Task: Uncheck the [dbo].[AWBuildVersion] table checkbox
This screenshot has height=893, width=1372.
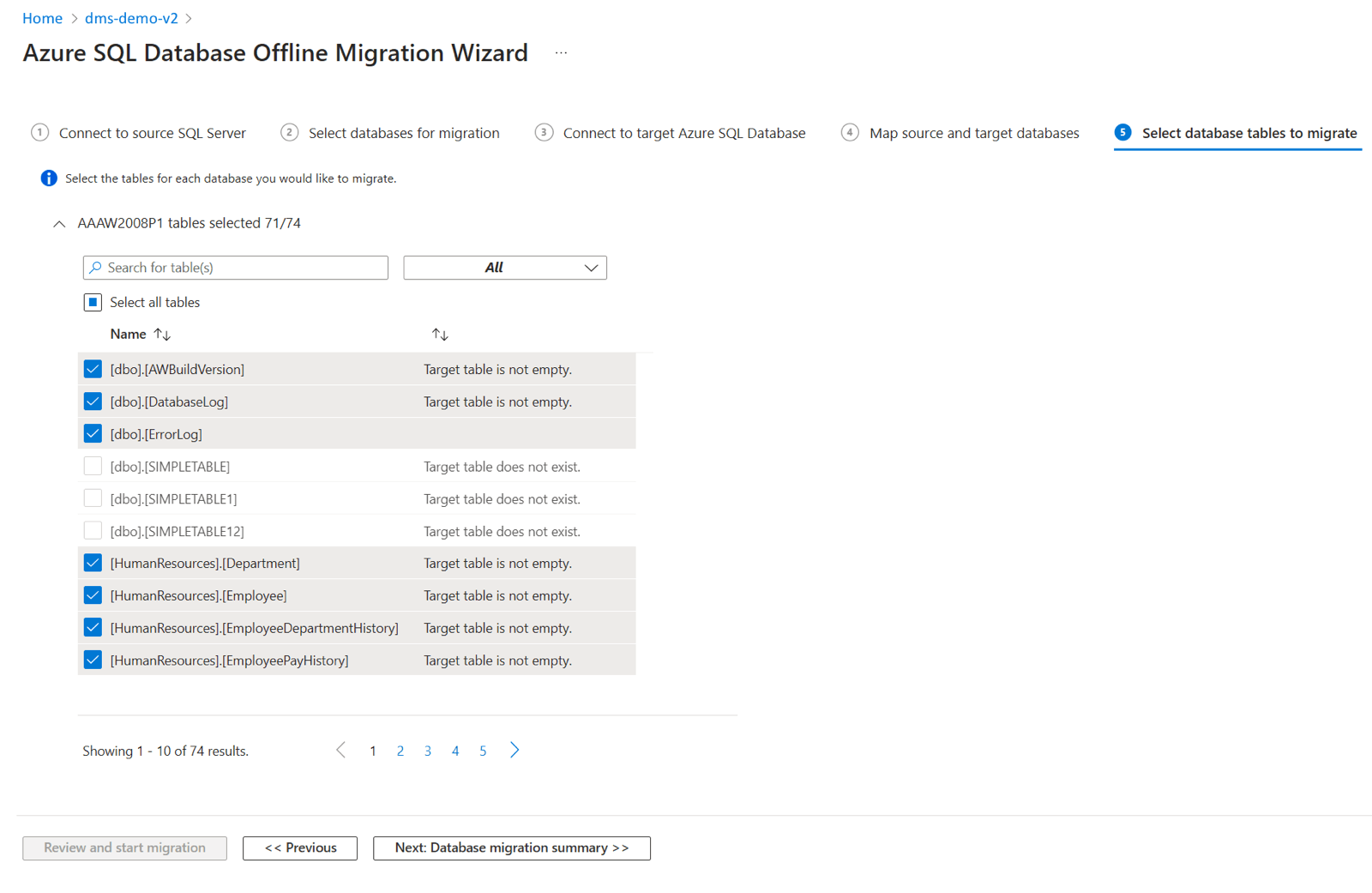Action: click(93, 368)
